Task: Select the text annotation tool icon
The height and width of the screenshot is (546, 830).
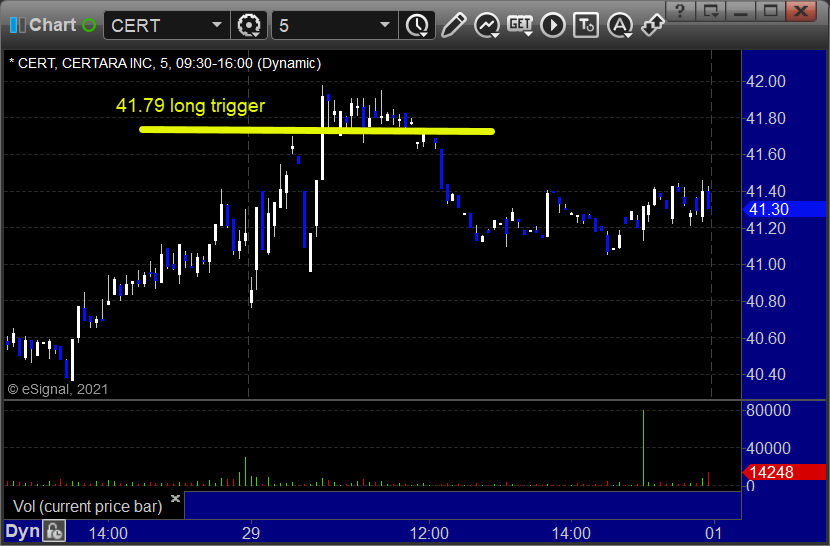Action: pos(586,25)
